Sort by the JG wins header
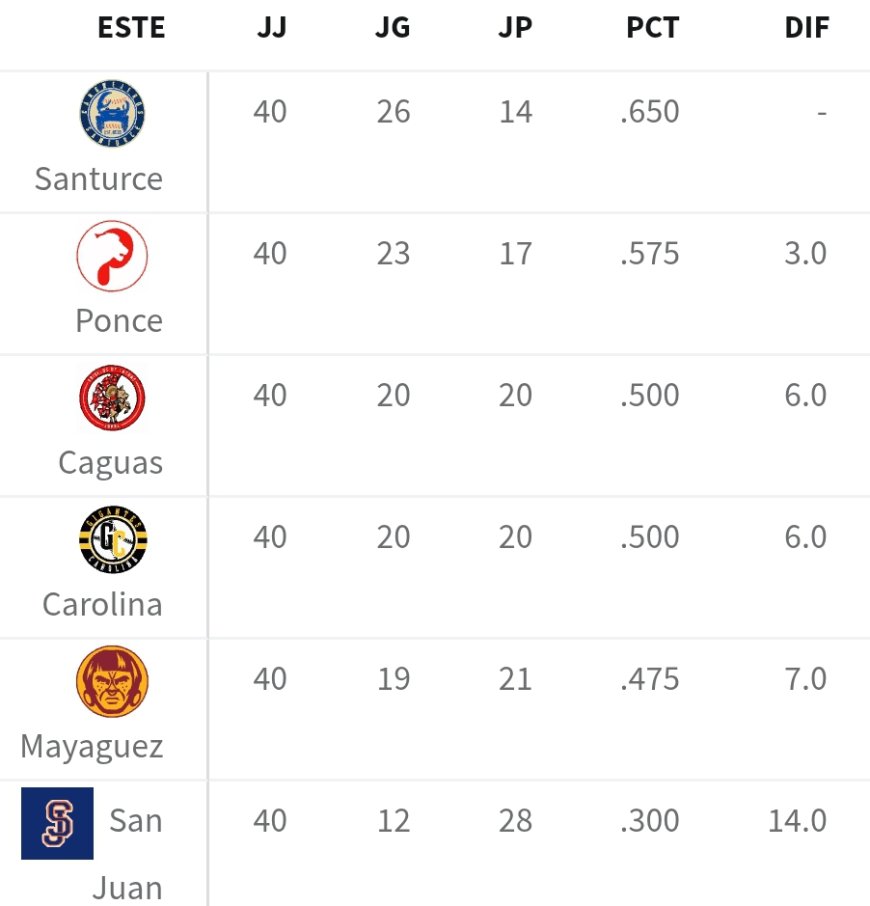 pos(393,28)
